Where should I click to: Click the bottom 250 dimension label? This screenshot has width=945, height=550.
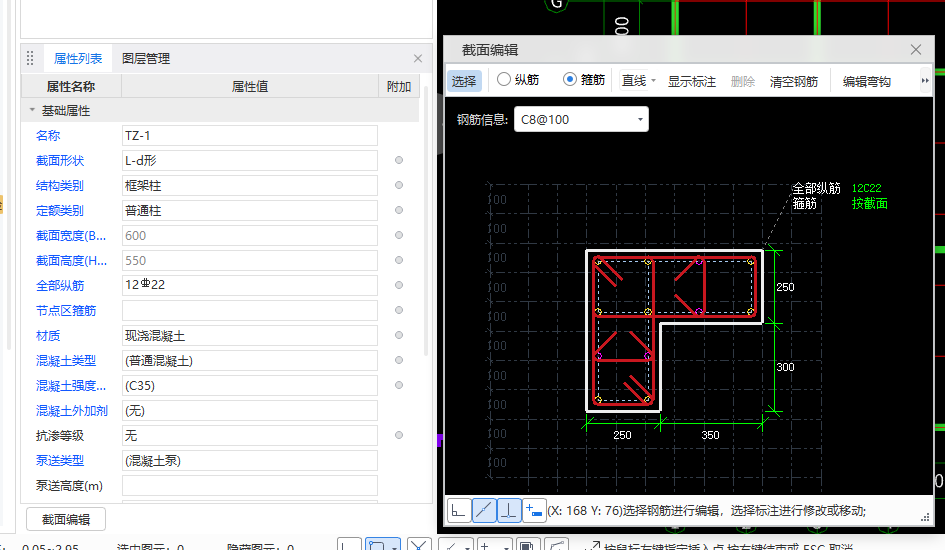tap(622, 435)
